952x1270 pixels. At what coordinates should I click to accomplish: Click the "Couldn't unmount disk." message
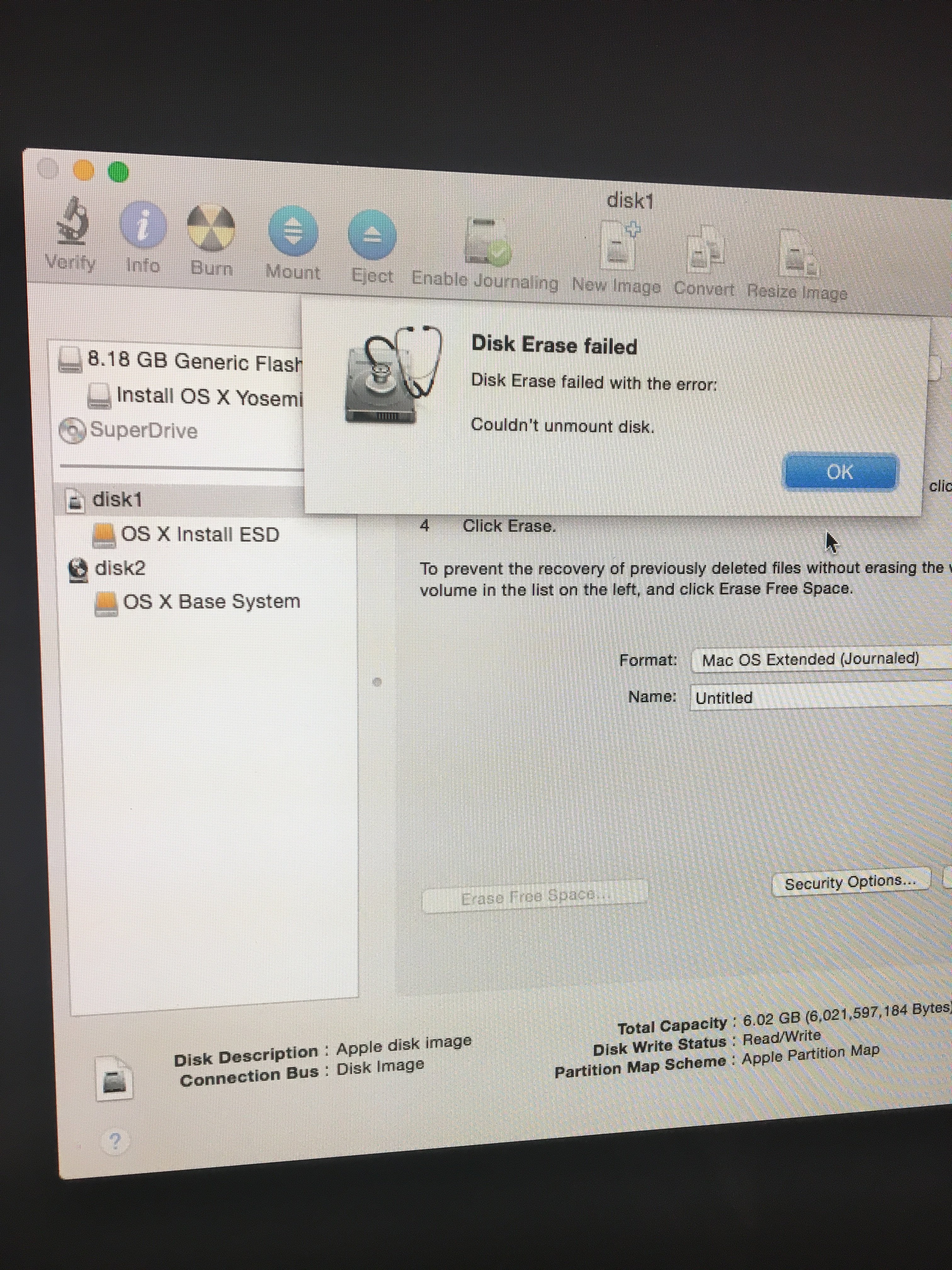tap(562, 426)
